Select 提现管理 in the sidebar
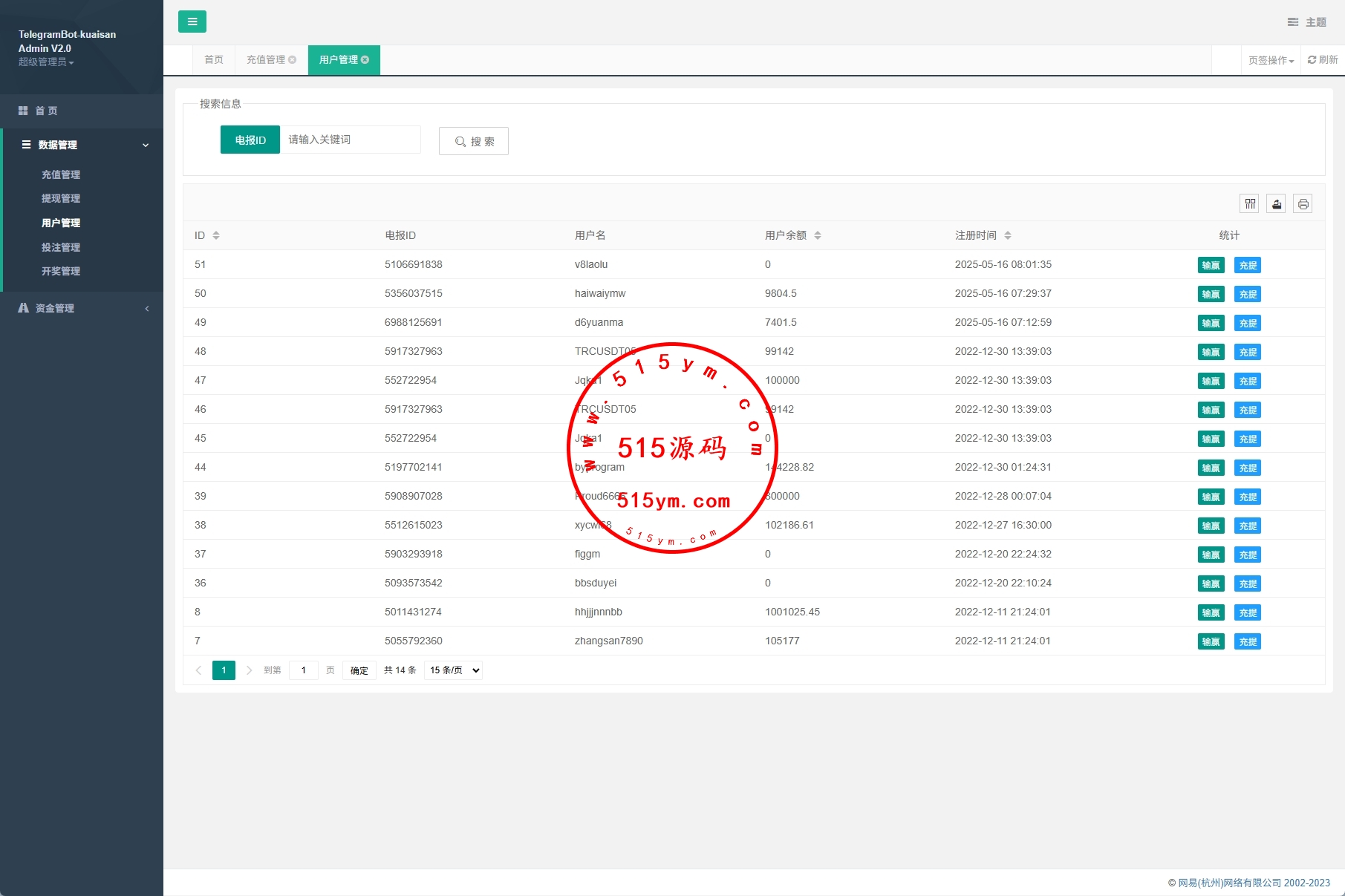Image resolution: width=1345 pixels, height=896 pixels. click(x=61, y=198)
